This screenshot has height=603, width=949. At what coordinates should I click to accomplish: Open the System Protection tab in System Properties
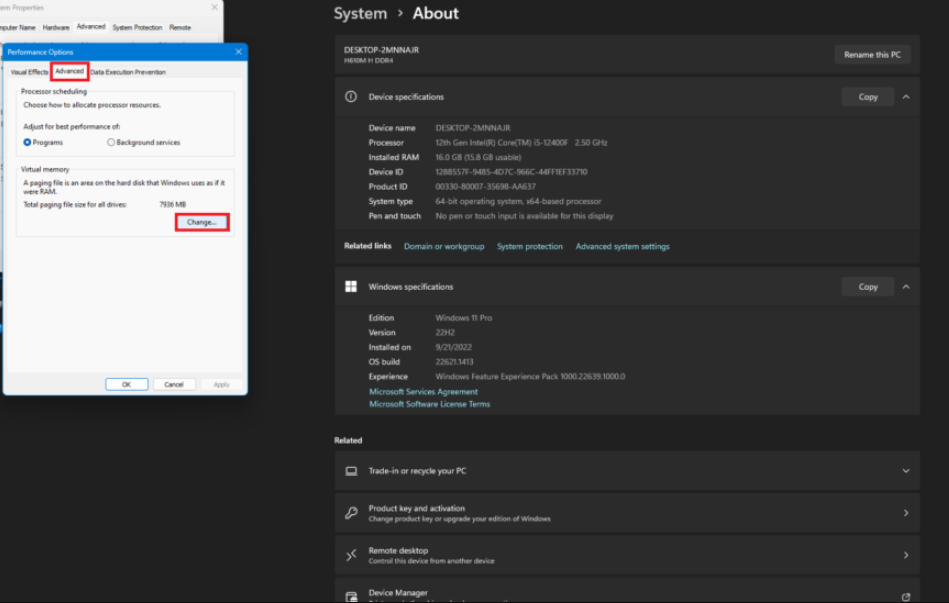coord(137,27)
